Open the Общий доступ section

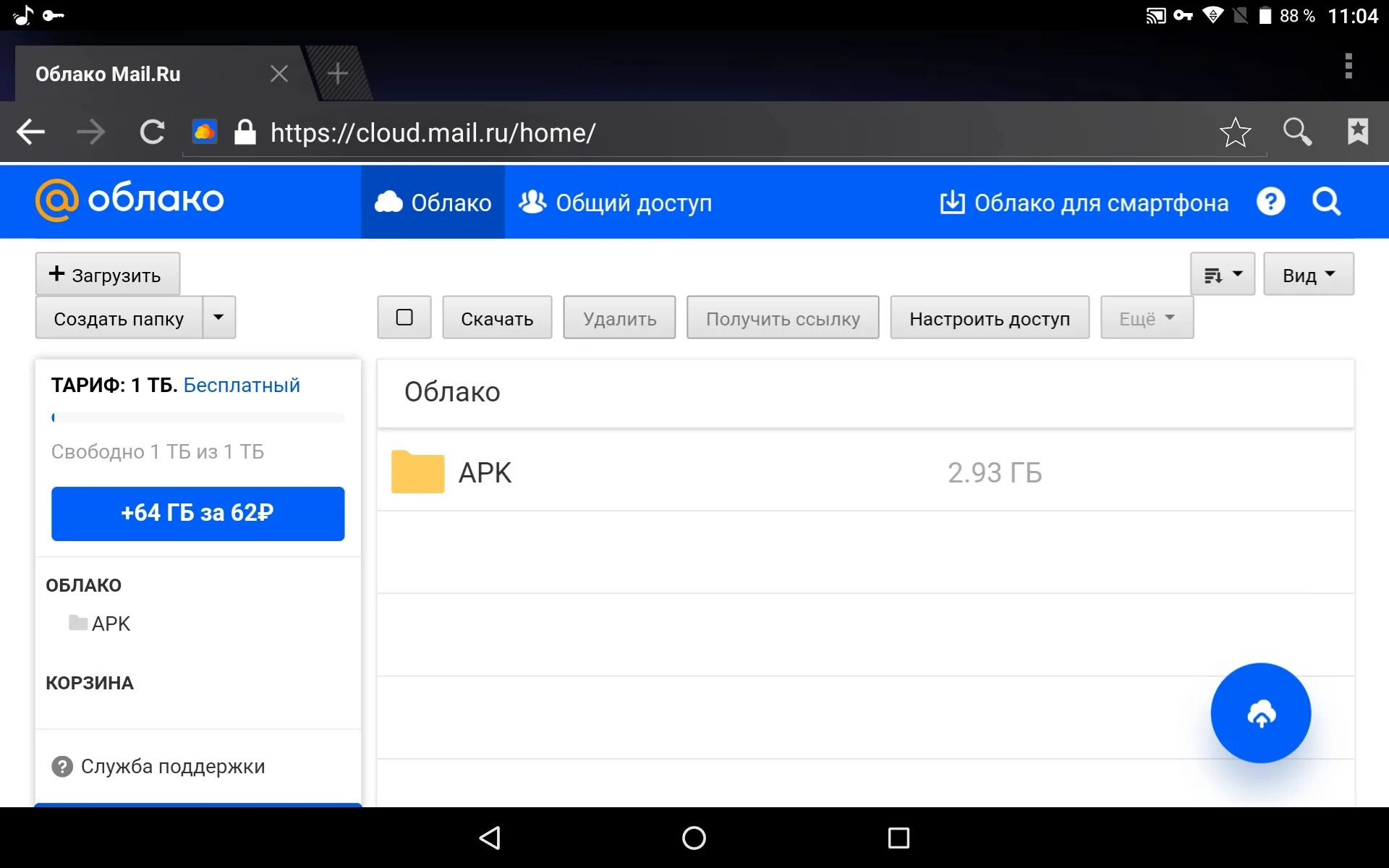[616, 203]
